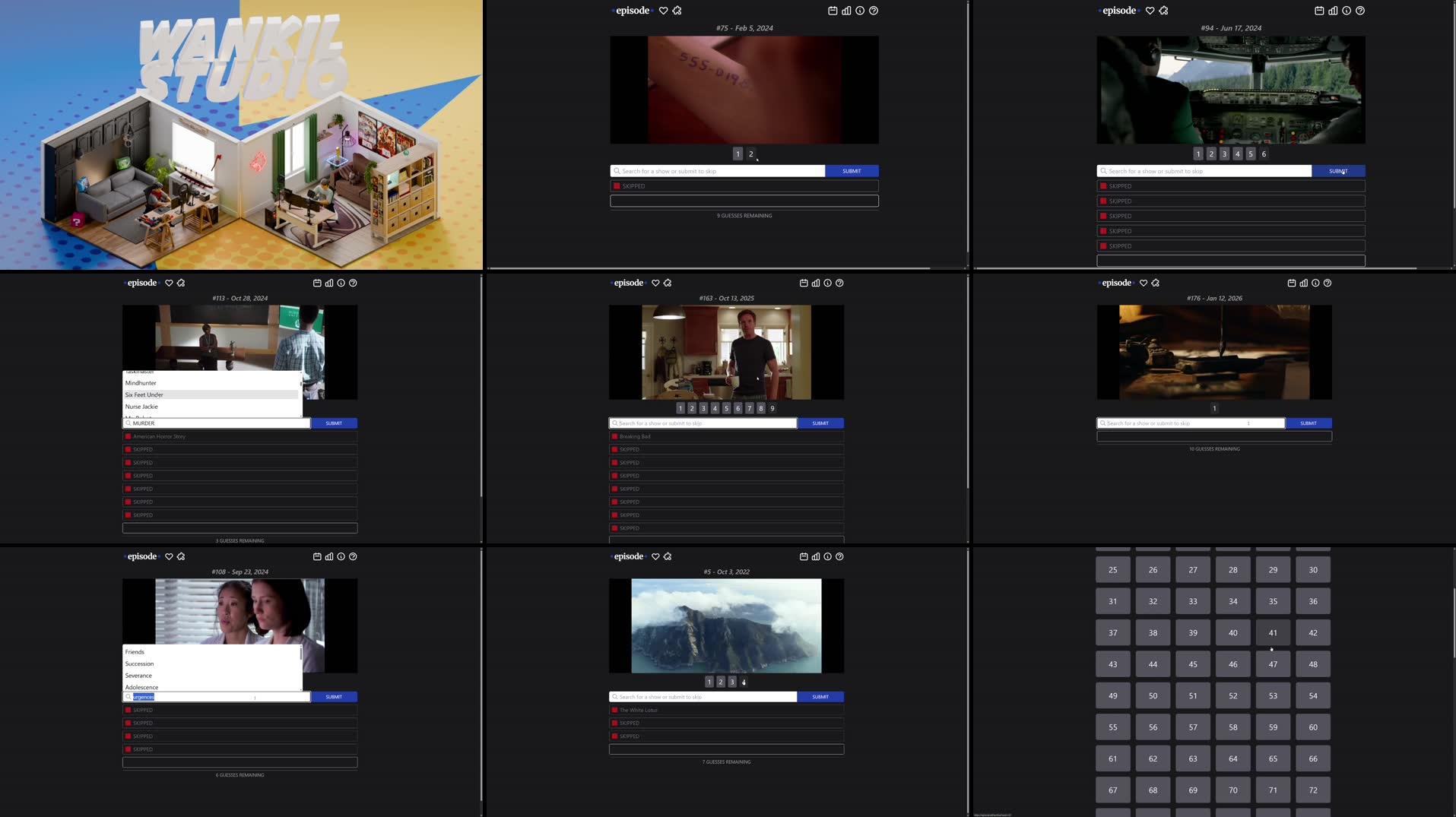Select 'Six Feet Under' from the suggestion dropdown
This screenshot has width=1456, height=817.
coord(144,394)
